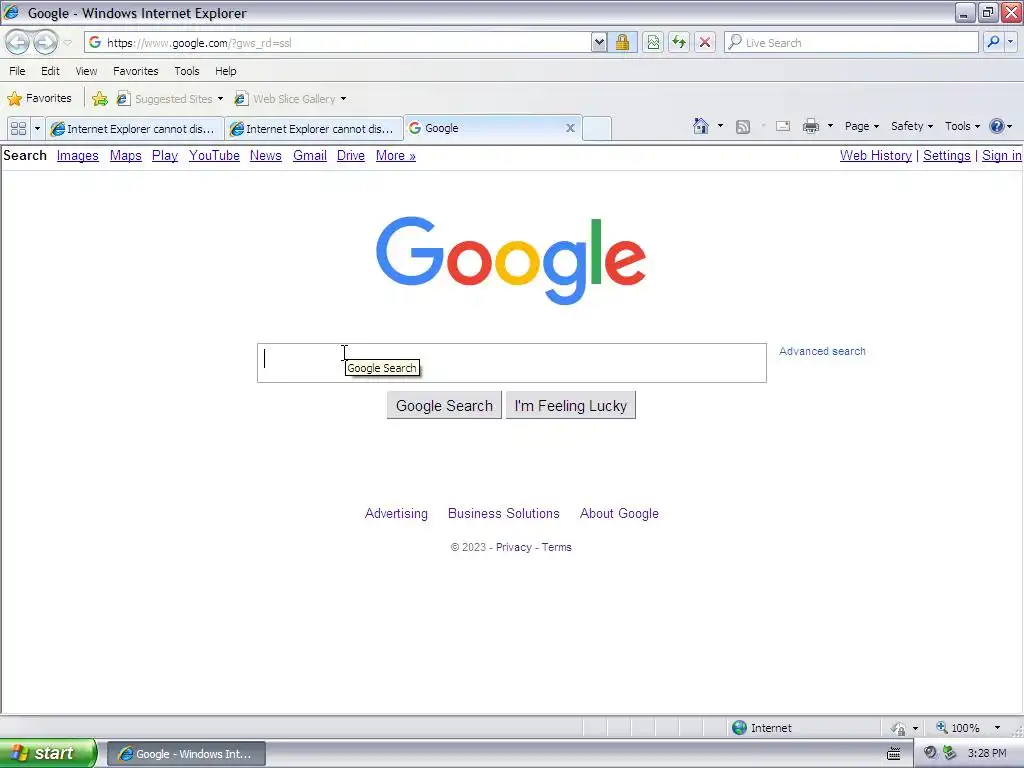Switch to first Internet Explorer cannot display tab
Image resolution: width=1024 pixels, height=768 pixels.
tap(135, 129)
